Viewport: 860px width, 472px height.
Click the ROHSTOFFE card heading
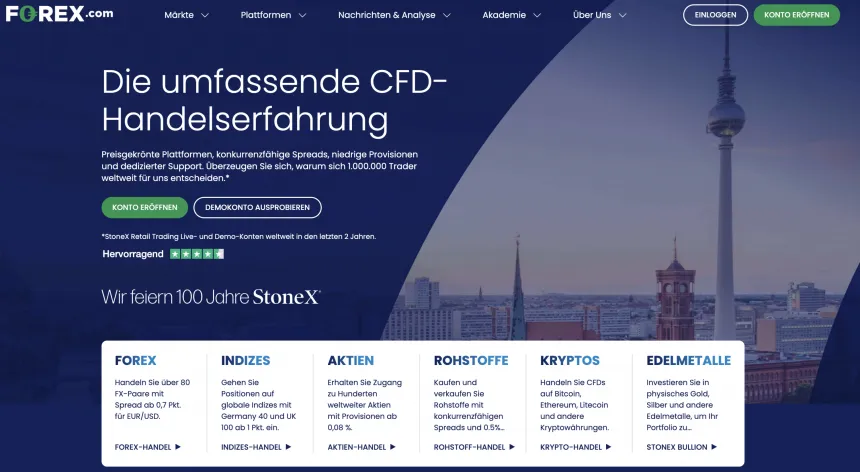[471, 360]
